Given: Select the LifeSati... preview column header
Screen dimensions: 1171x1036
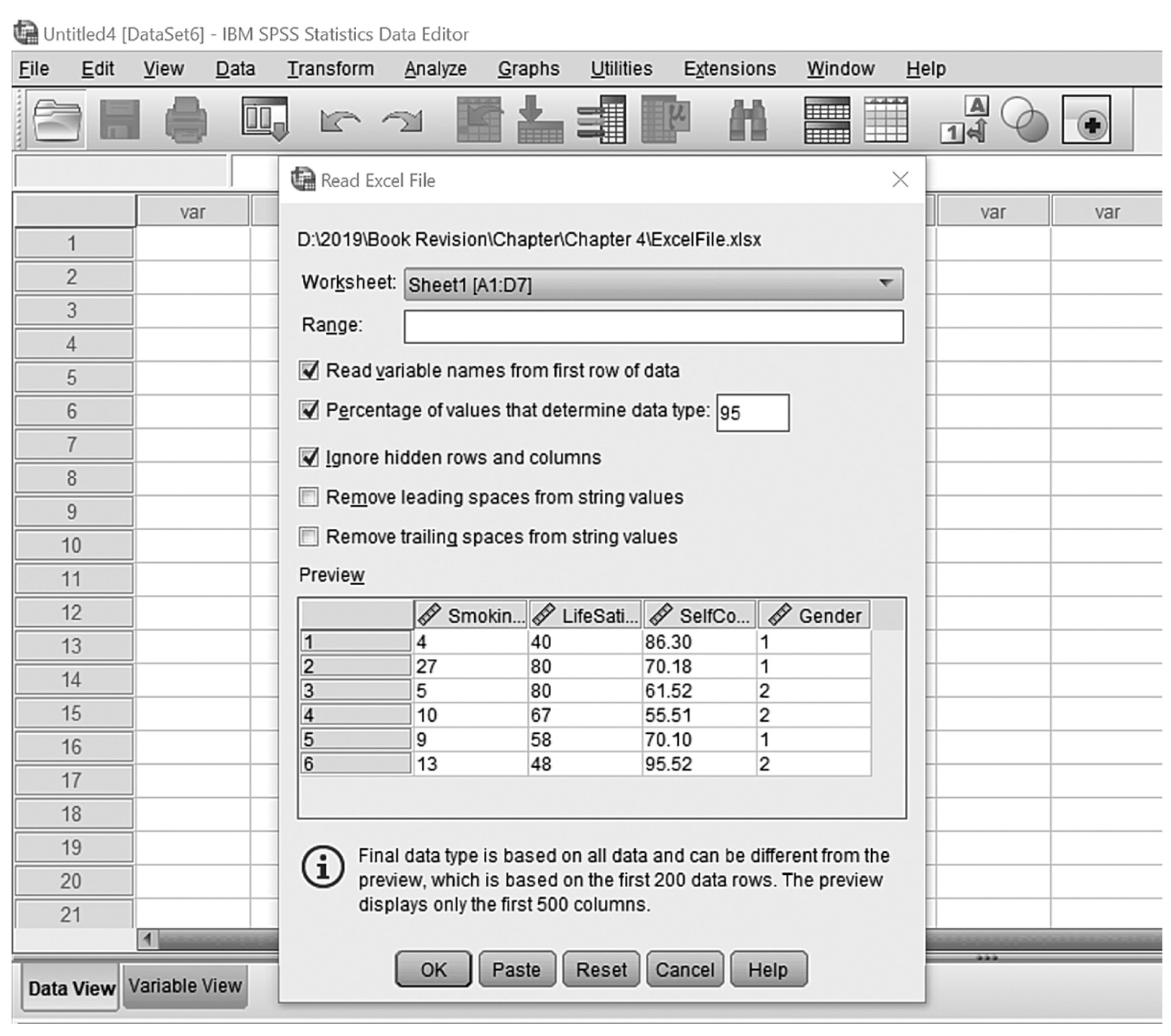Looking at the screenshot, I should coord(585,615).
